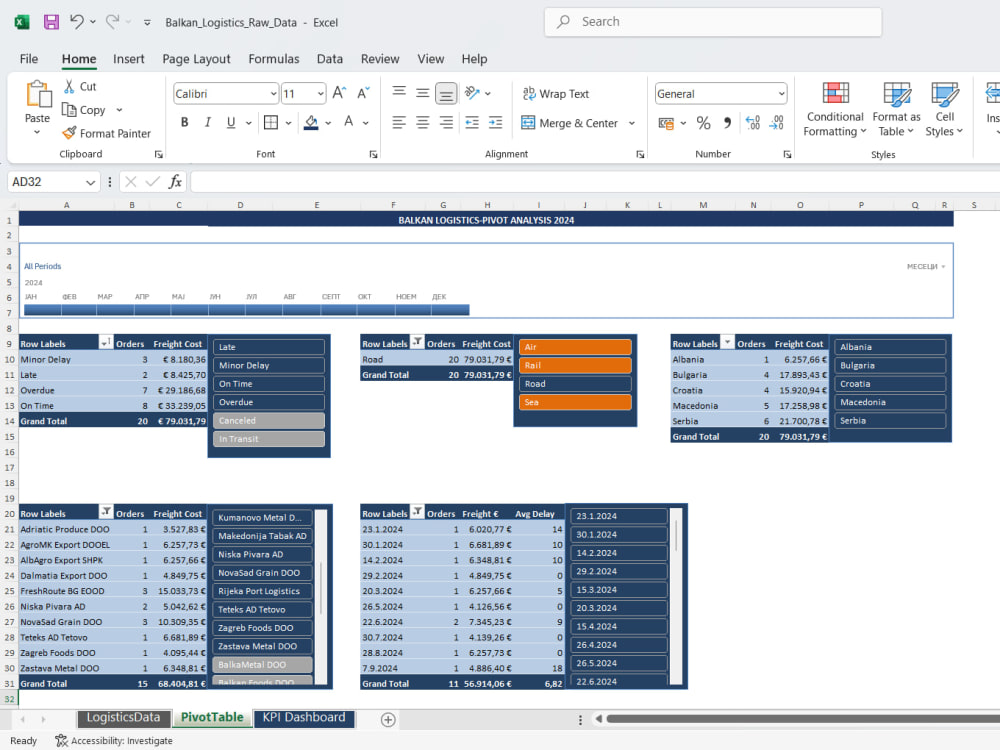Click the Insert Function fx icon
This screenshot has width=1000, height=750.
(175, 182)
